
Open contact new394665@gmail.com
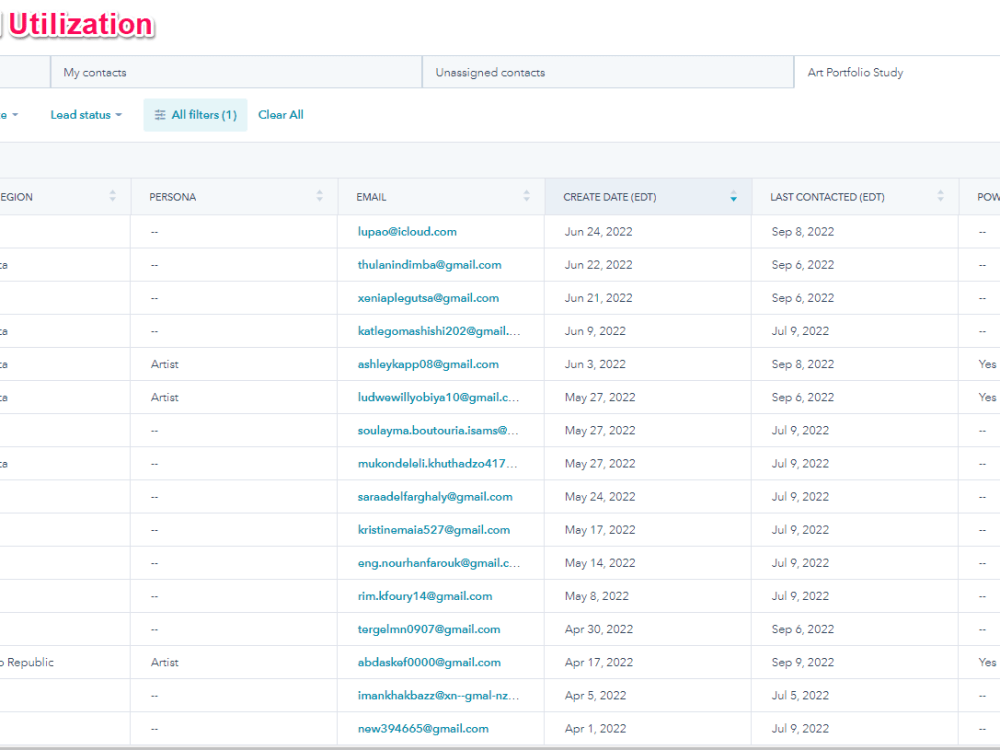[x=423, y=729]
